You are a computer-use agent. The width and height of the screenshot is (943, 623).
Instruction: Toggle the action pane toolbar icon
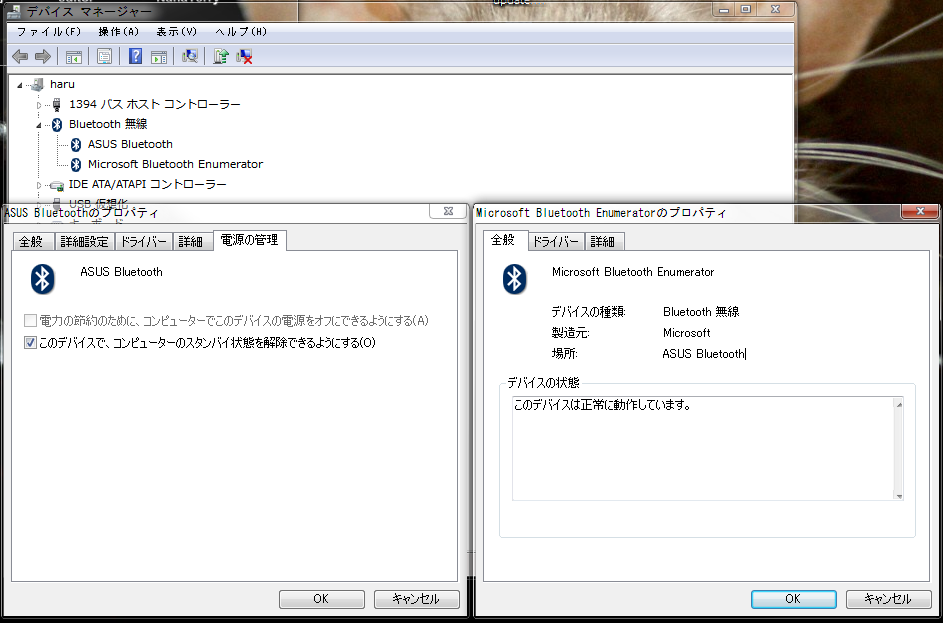[x=159, y=57]
